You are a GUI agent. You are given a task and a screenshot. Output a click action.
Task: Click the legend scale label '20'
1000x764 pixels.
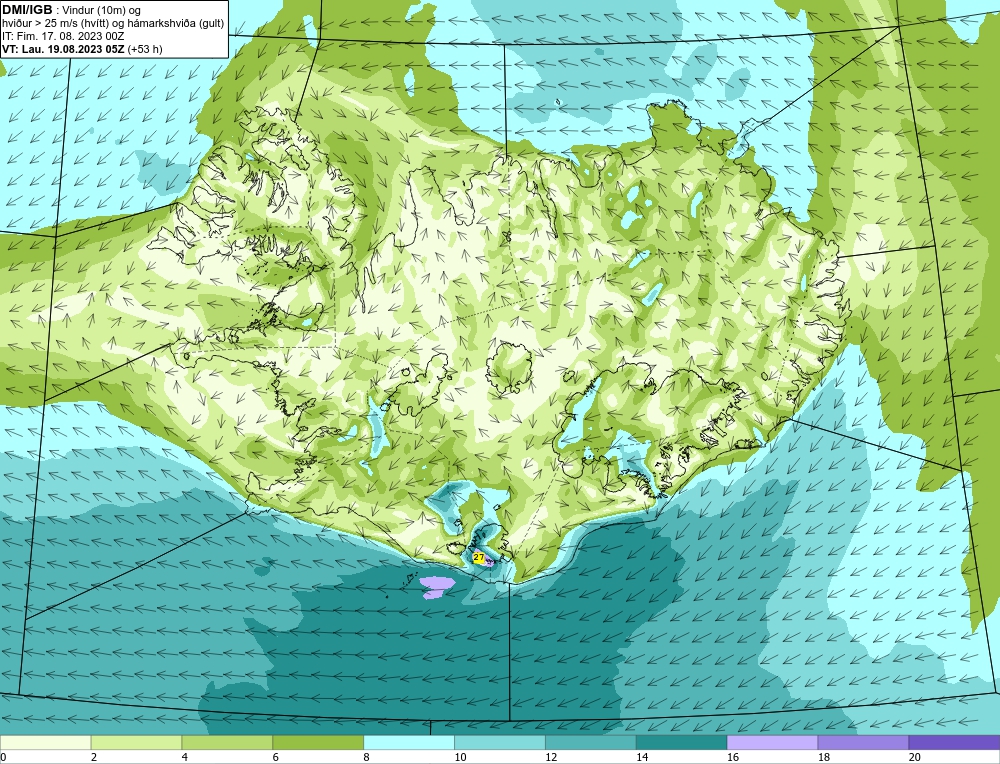click(915, 757)
